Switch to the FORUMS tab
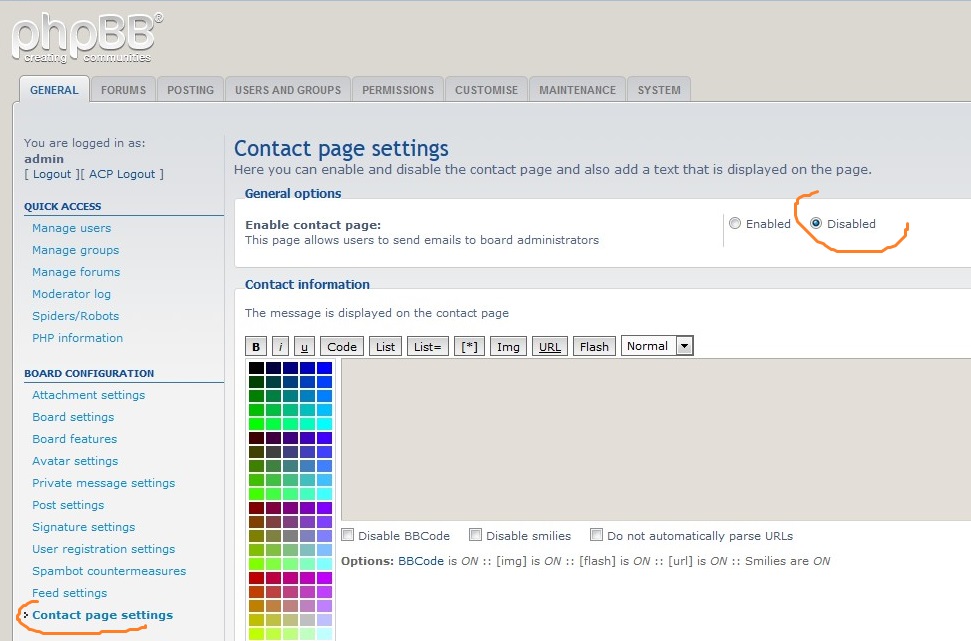Viewport: 971px width, 641px height. [123, 90]
